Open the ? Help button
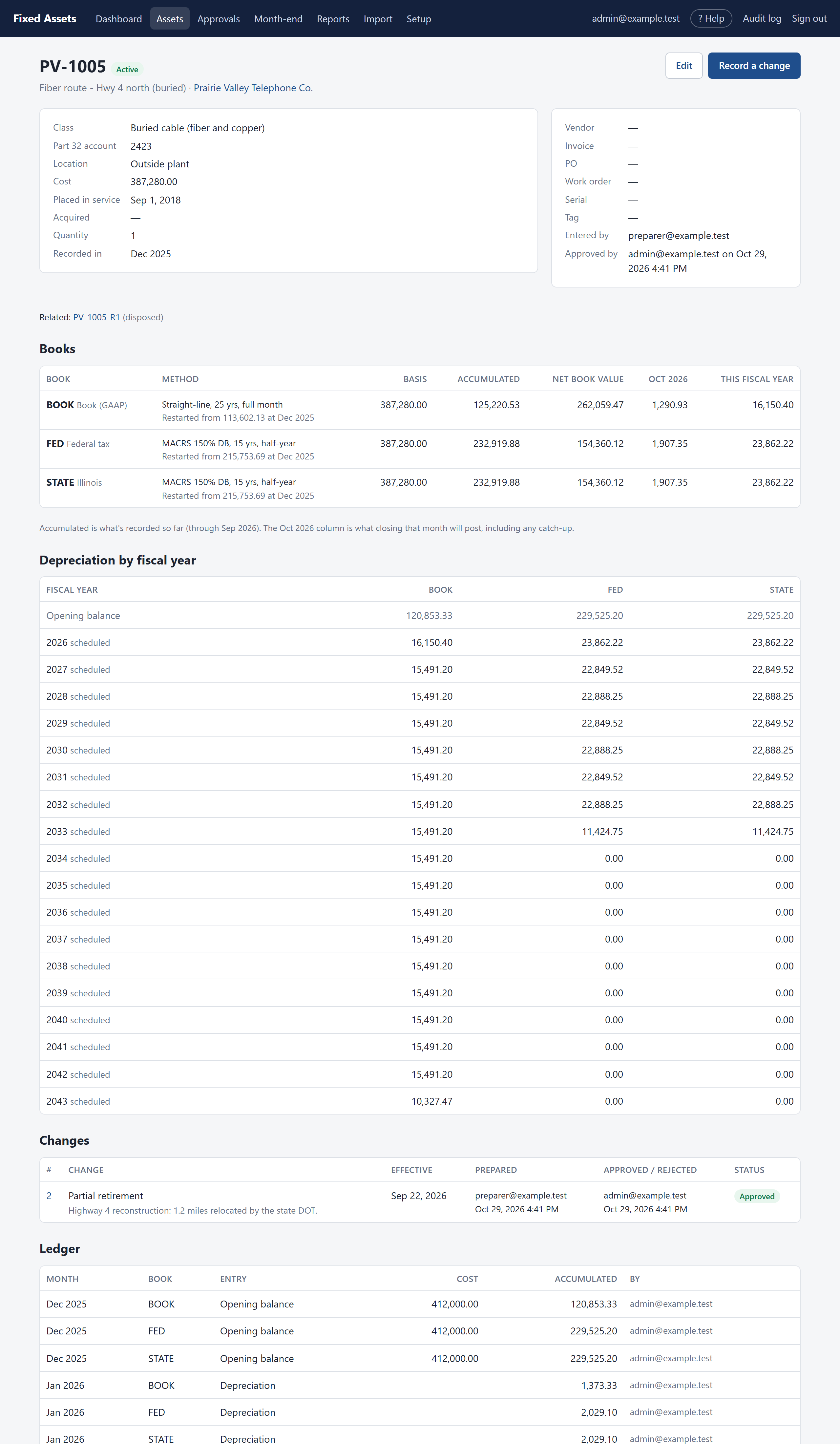 pos(711,18)
